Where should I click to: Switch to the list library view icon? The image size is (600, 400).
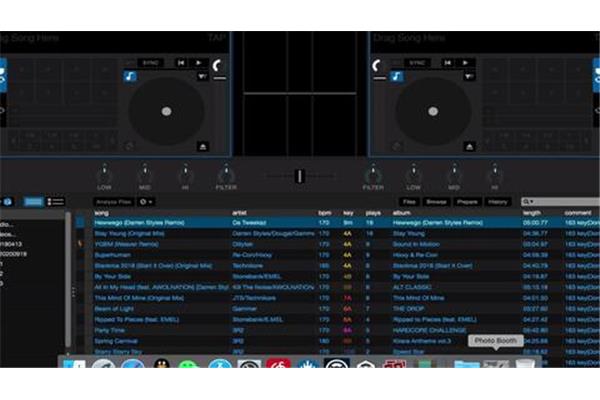(x=55, y=202)
